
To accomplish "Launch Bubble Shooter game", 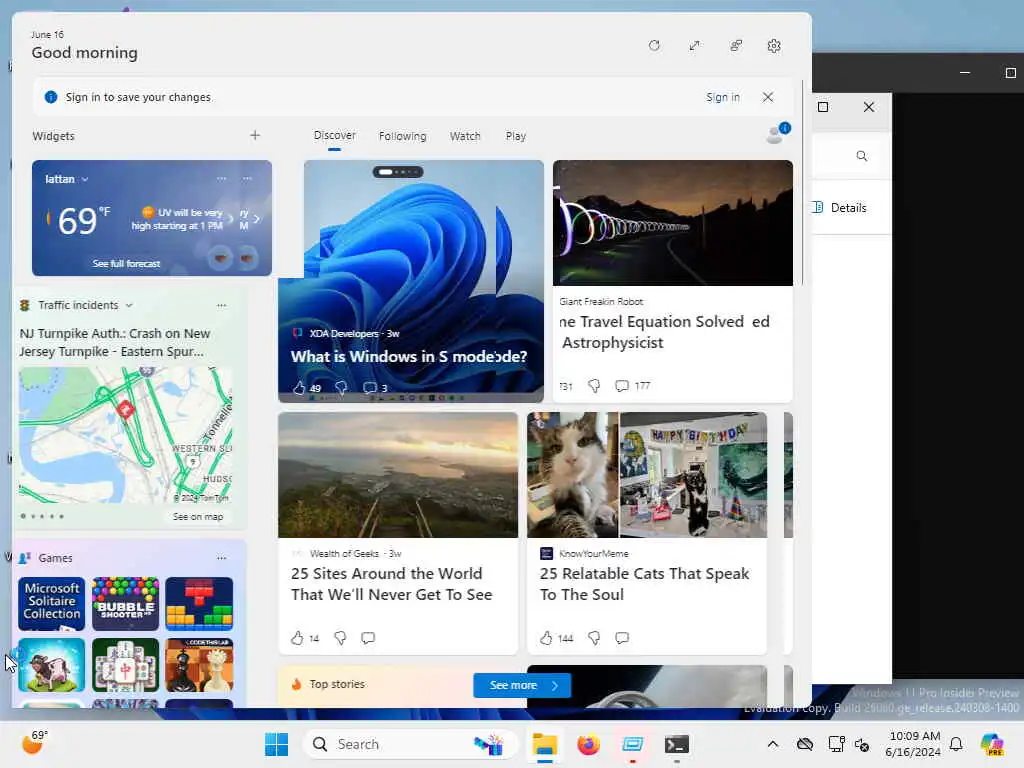I will coord(125,603).
